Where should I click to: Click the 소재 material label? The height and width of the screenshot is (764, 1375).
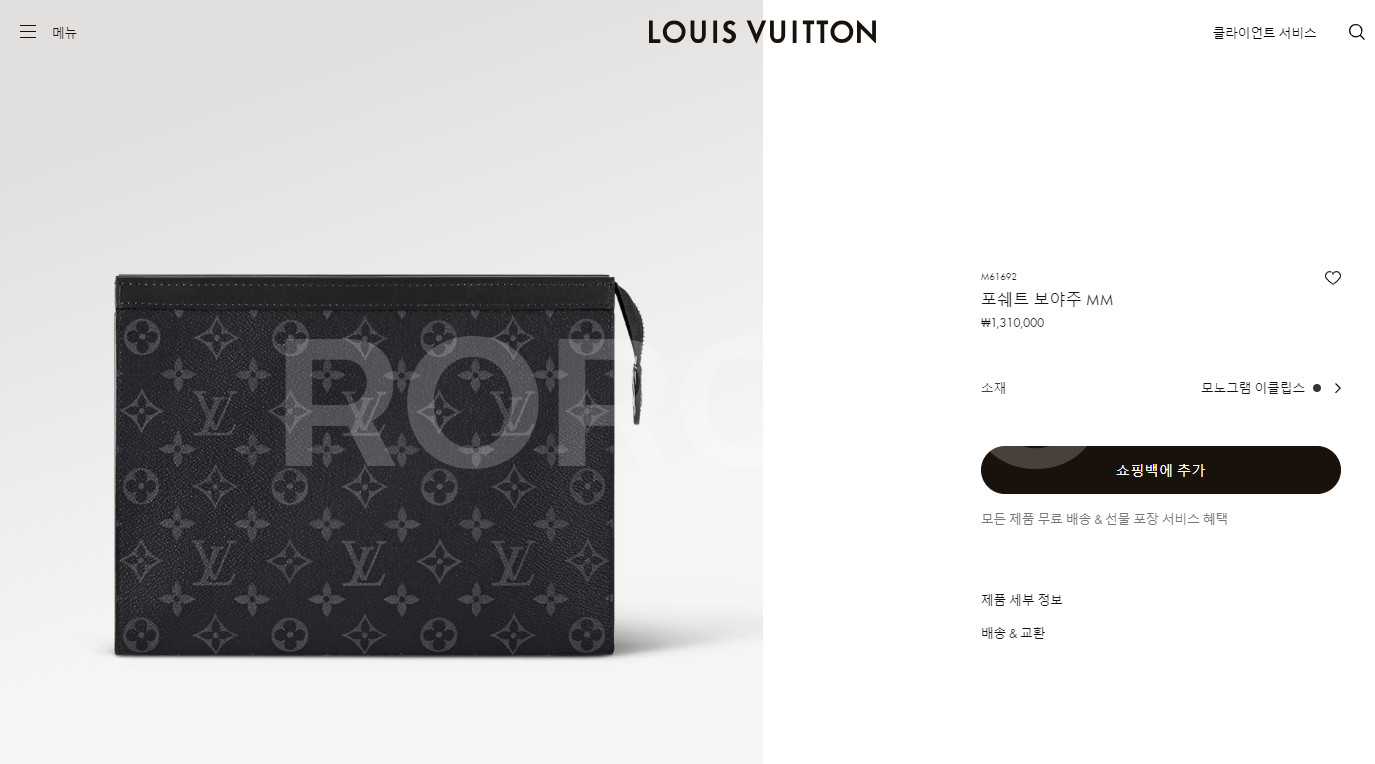(993, 388)
